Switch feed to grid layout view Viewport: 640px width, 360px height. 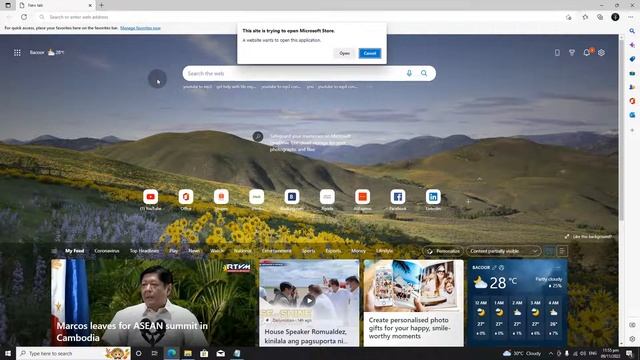tap(549, 251)
